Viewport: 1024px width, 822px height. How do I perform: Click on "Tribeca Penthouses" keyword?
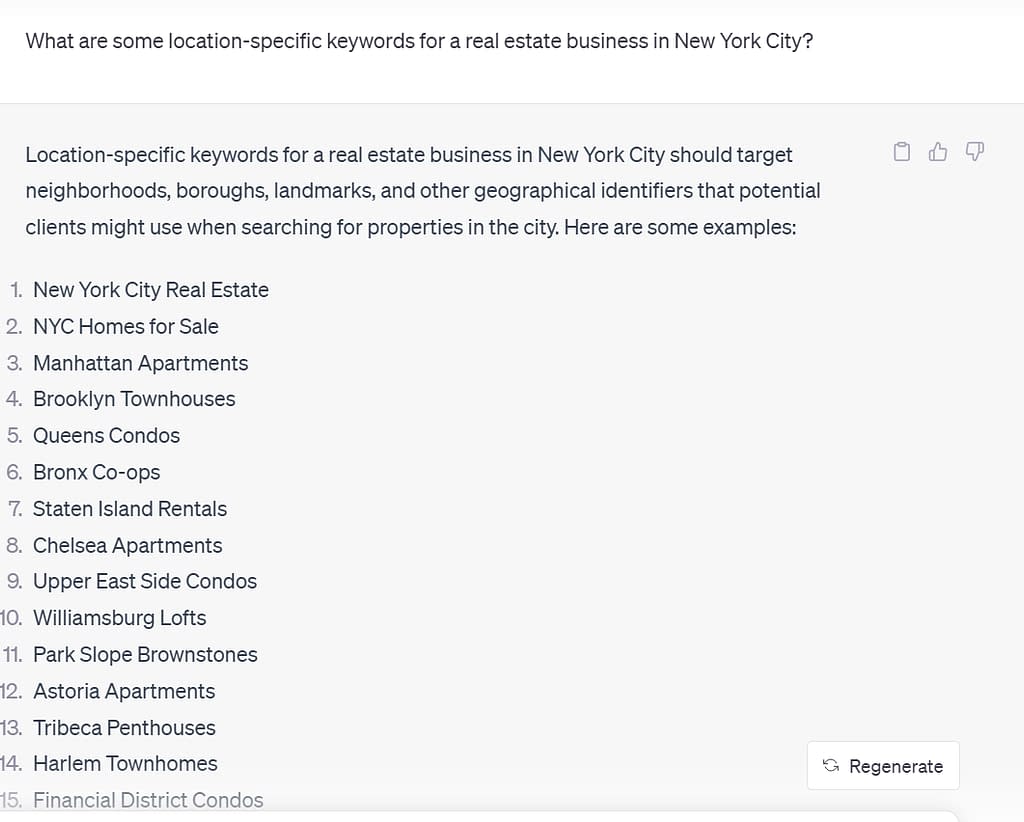(124, 728)
